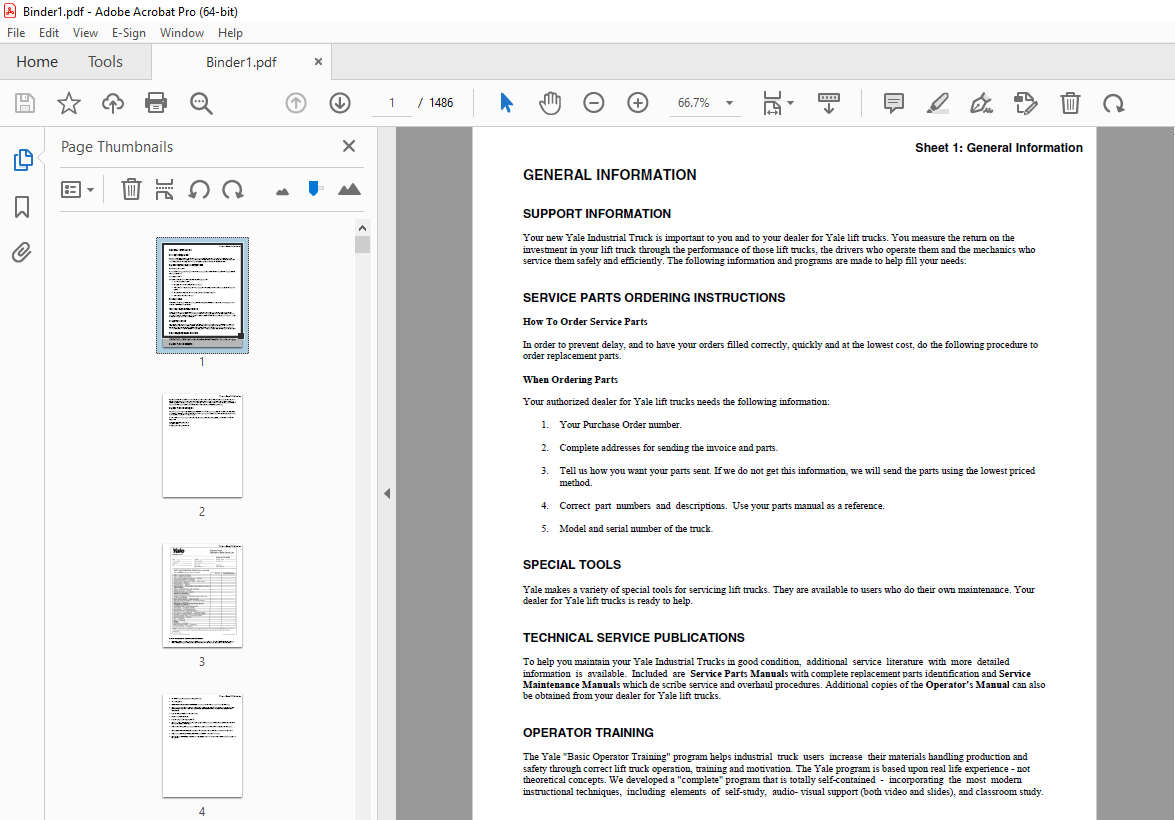Open the Find text magnifier icon
This screenshot has width=1175, height=820.
(x=201, y=103)
